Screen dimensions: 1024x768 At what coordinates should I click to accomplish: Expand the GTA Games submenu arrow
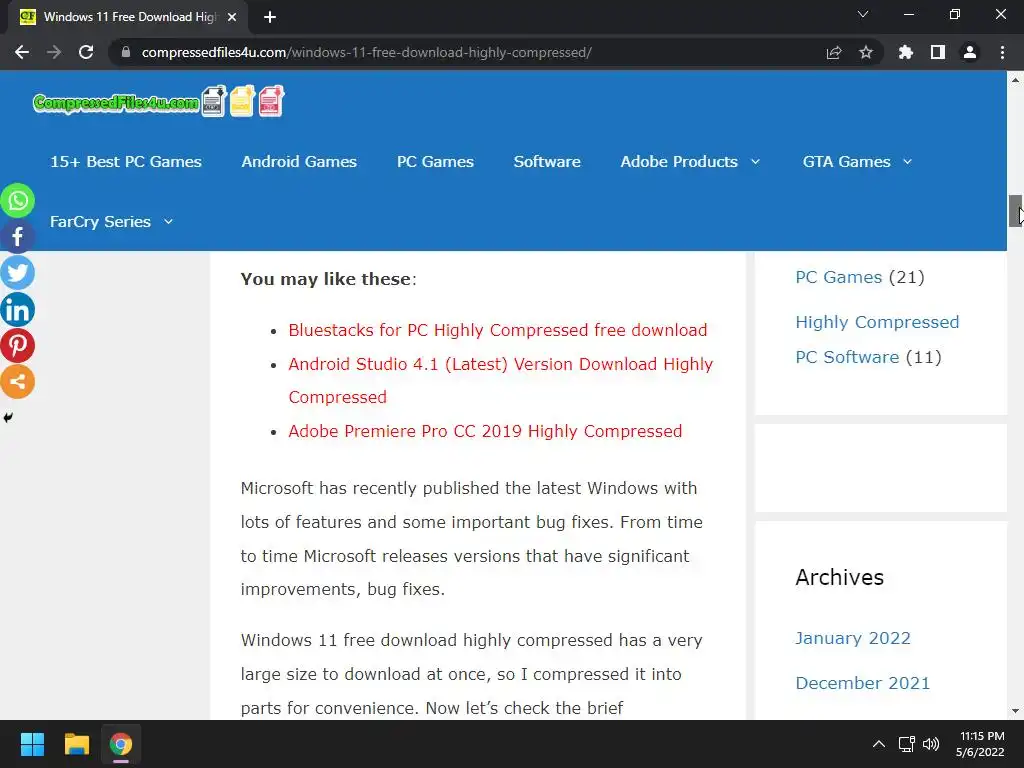pos(908,161)
